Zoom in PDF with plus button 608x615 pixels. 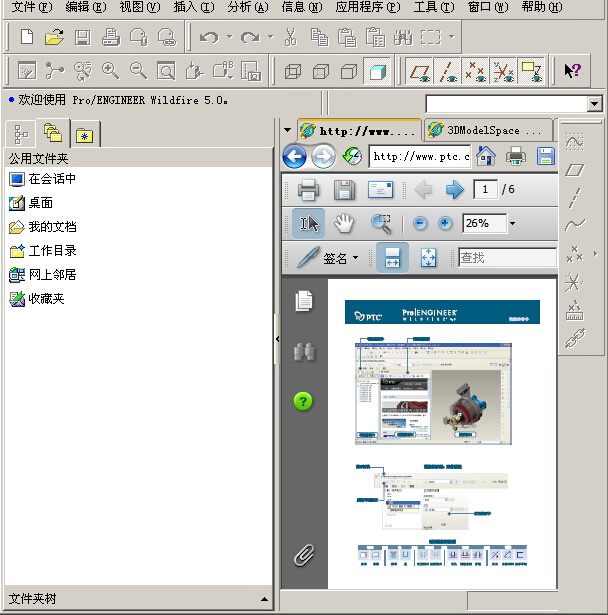[x=445, y=224]
